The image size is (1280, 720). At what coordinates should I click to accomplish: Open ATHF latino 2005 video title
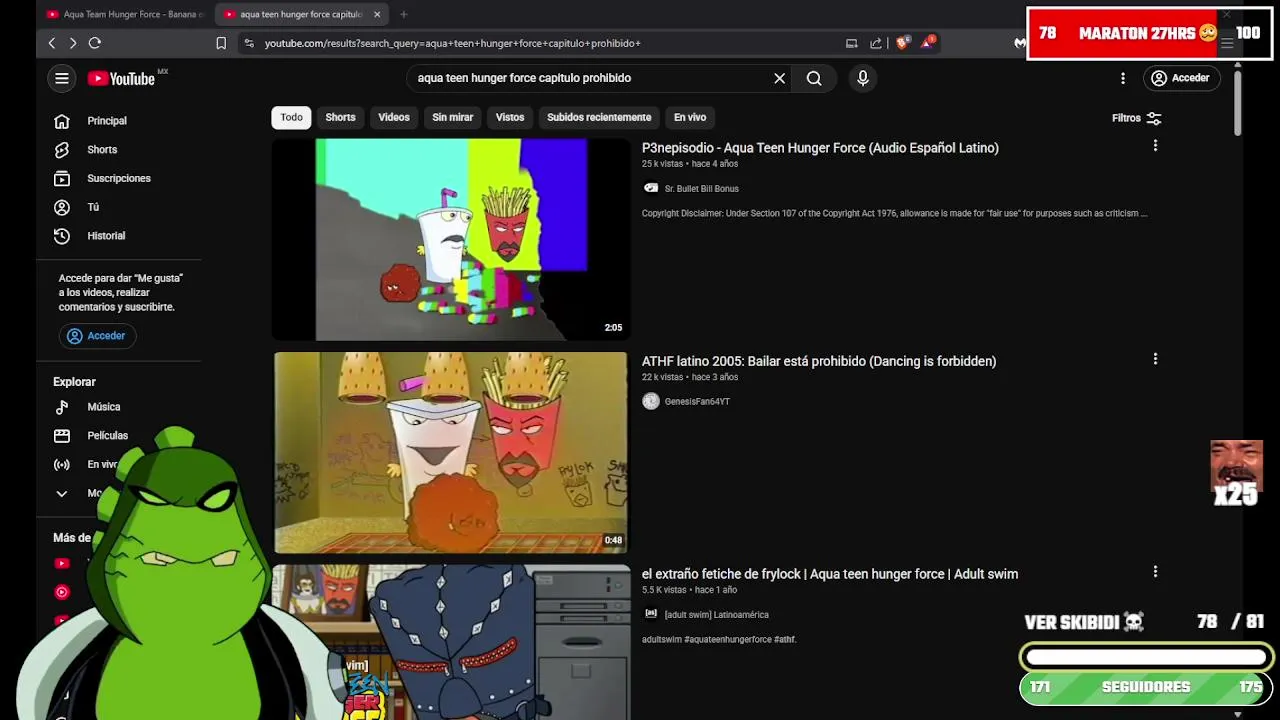tap(819, 361)
